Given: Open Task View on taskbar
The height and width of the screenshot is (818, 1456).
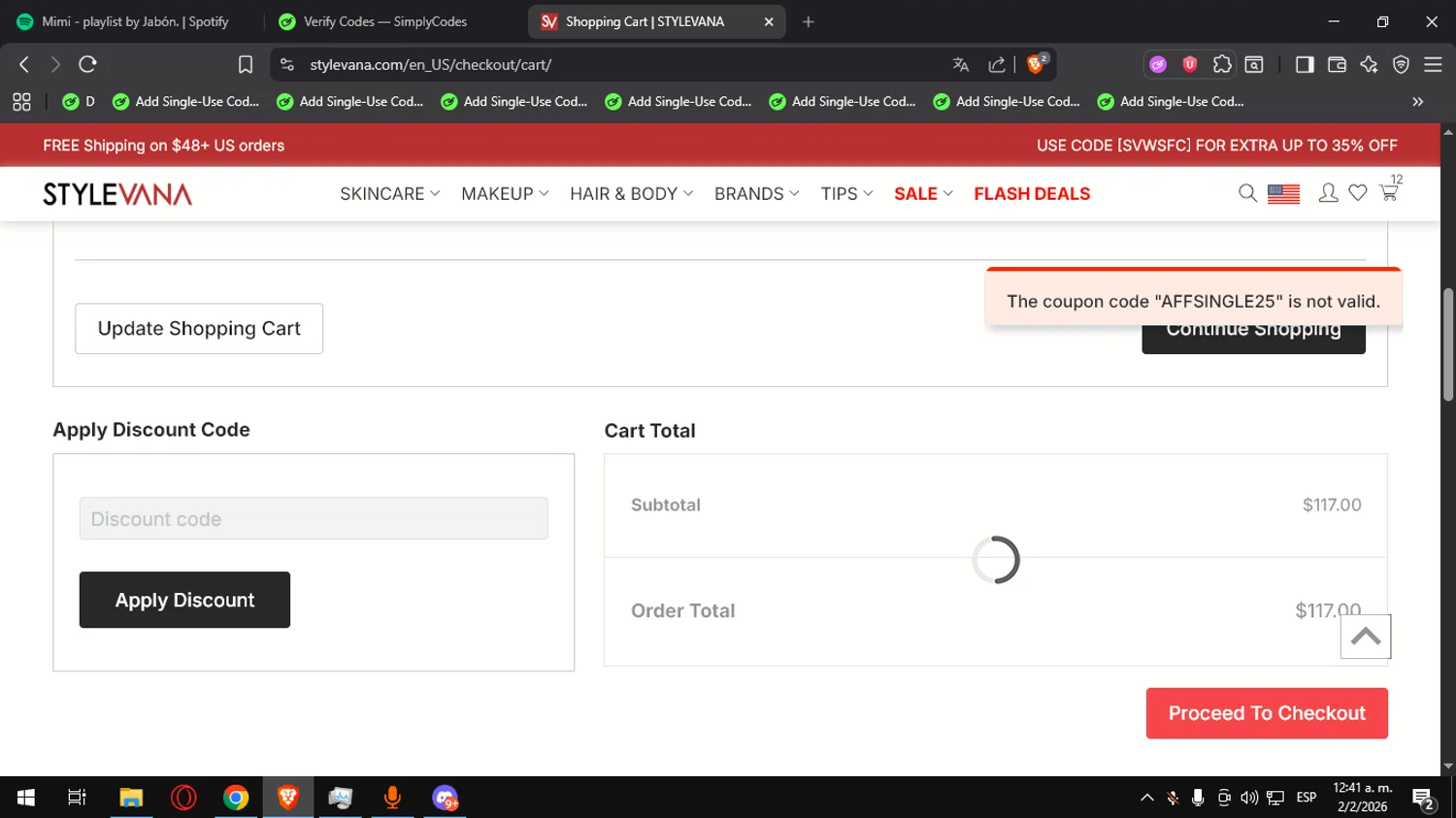Looking at the screenshot, I should [x=77, y=798].
